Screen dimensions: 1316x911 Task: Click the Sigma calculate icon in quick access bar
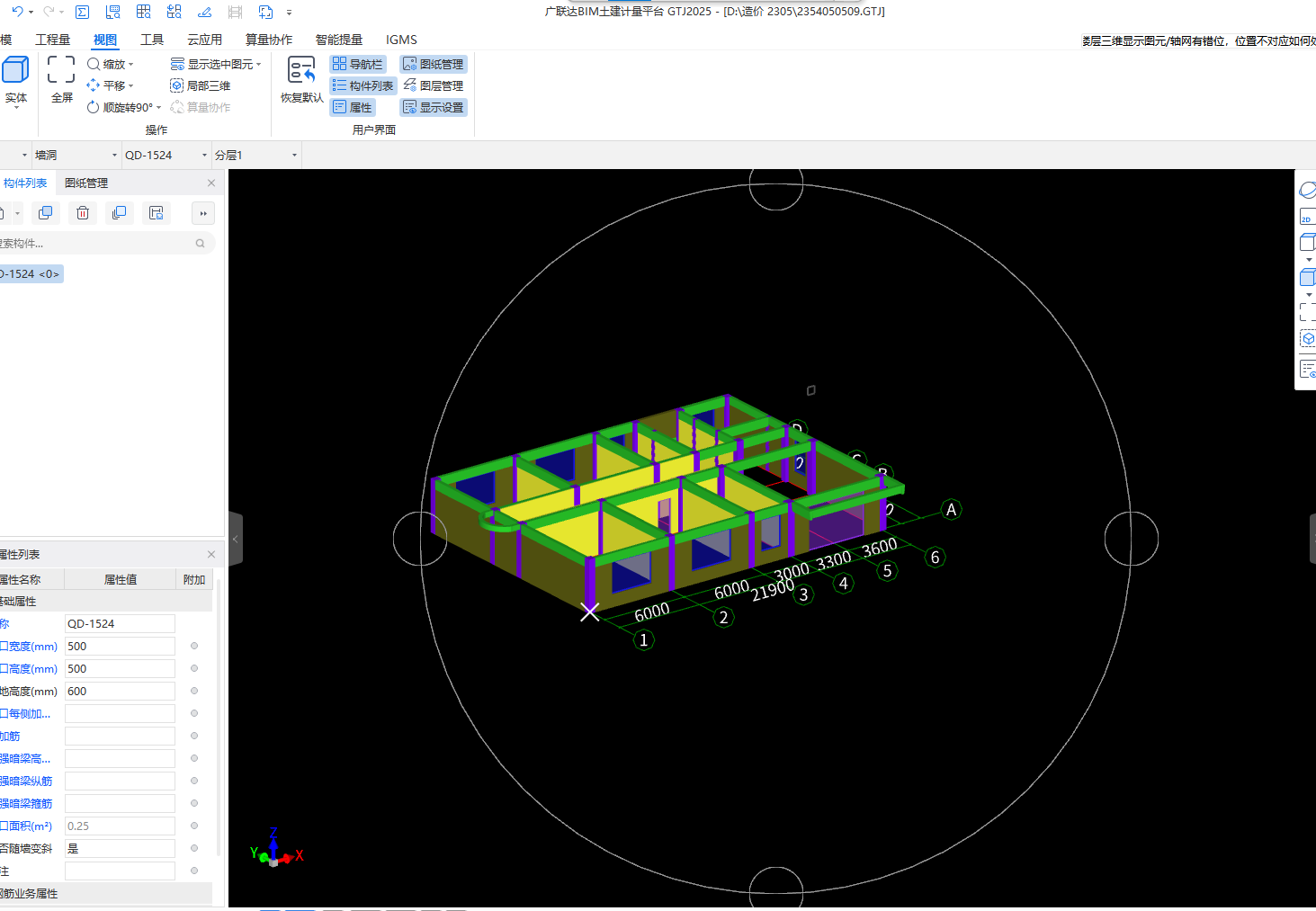[82, 12]
